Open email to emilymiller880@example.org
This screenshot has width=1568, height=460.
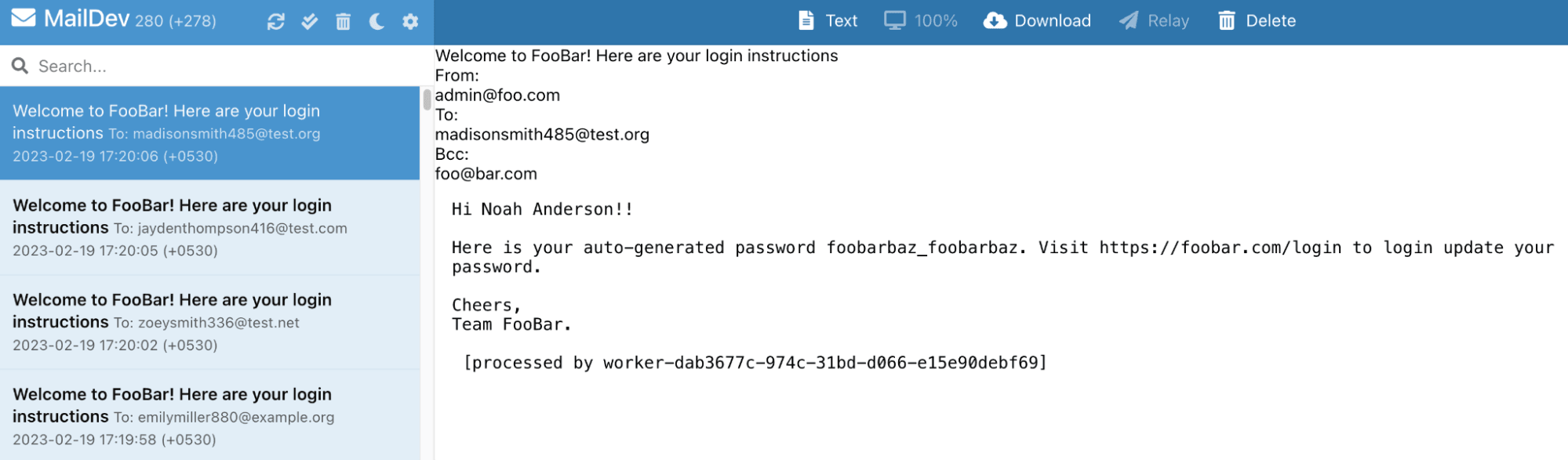click(210, 415)
